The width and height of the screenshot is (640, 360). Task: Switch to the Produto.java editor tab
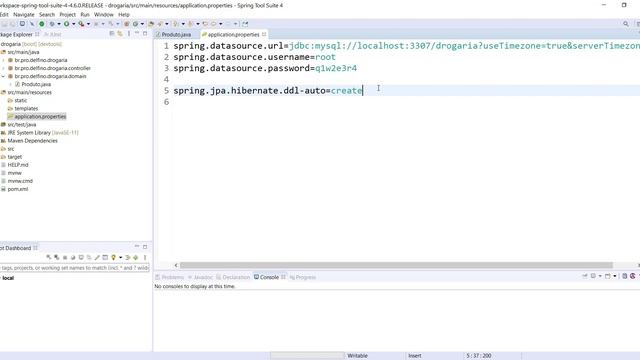(176, 35)
